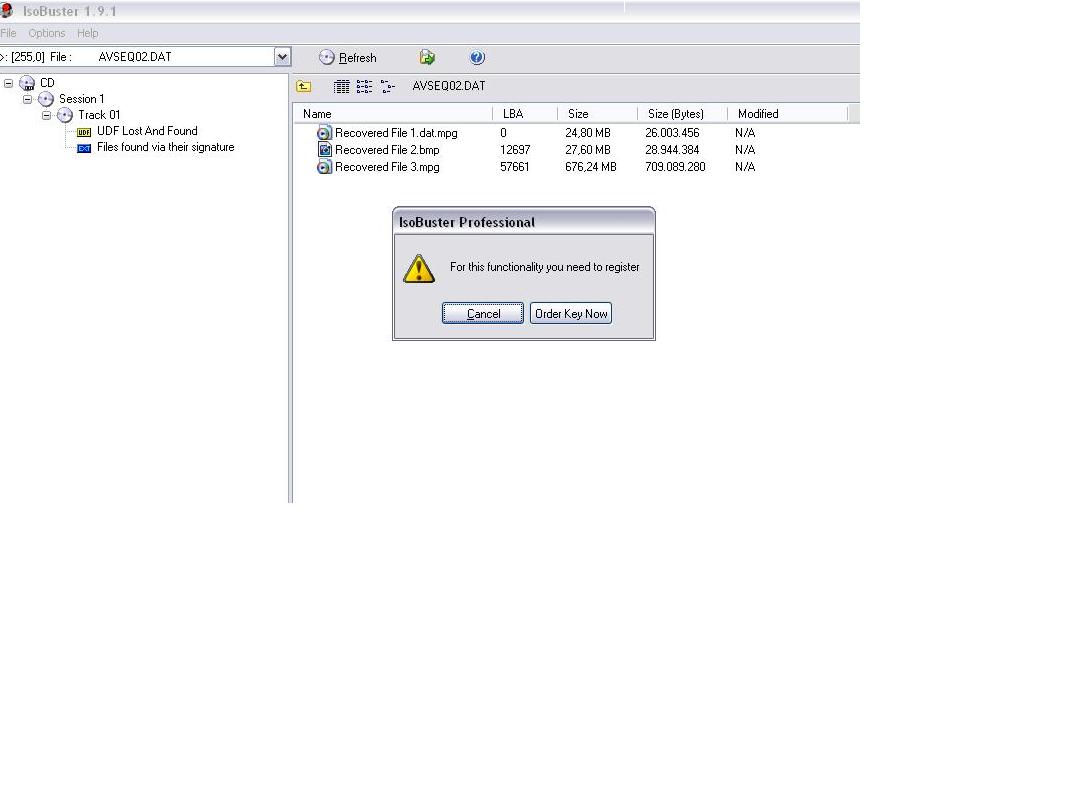Switch to tree view icon

click(387, 86)
